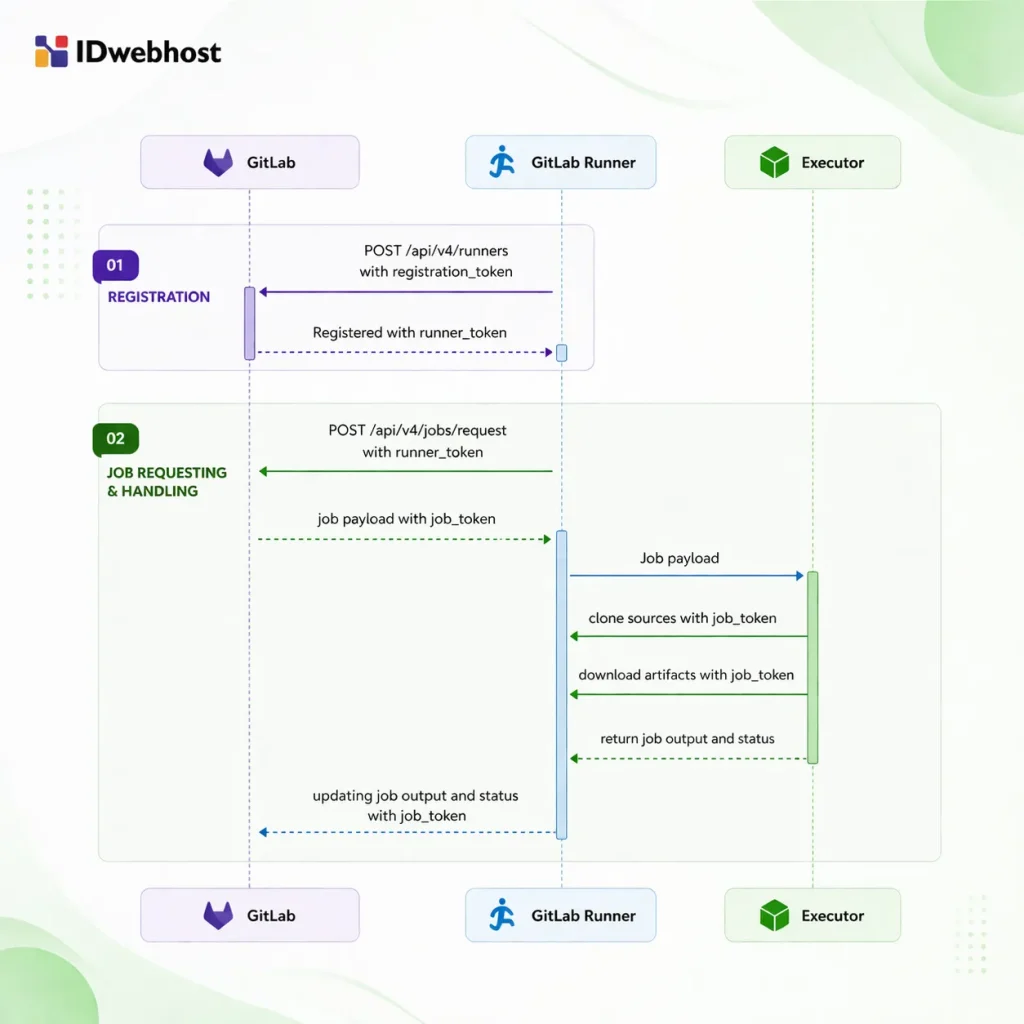Screen dimensions: 1024x1024
Task: Click the clone sources with job_token label
Action: [682, 618]
